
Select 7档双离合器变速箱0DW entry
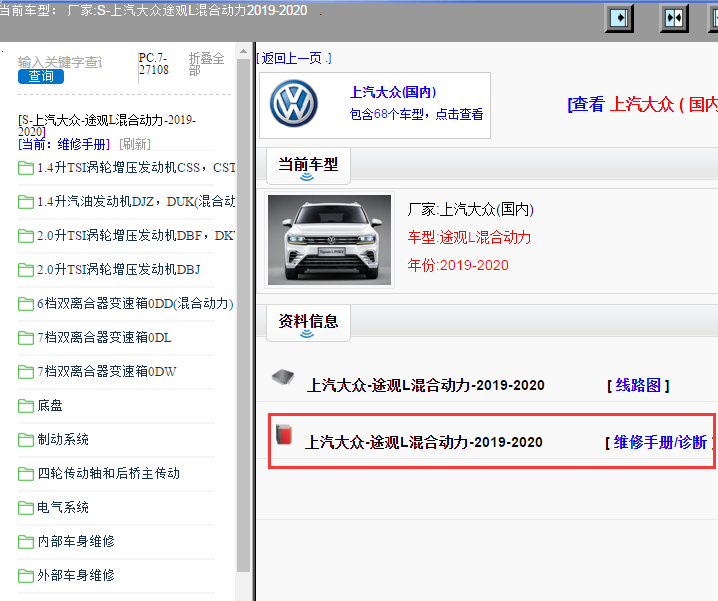[106, 372]
